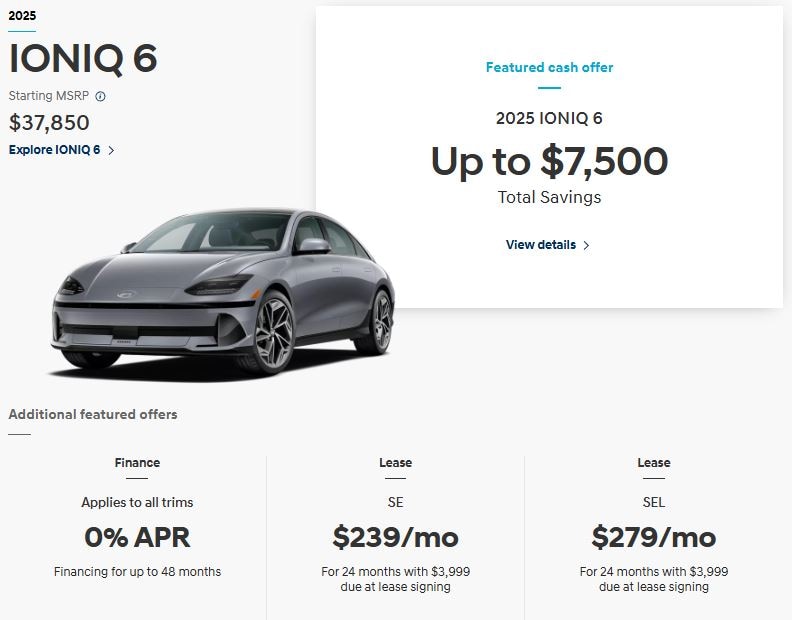Click the Up to $7,500 savings headline

(x=549, y=161)
